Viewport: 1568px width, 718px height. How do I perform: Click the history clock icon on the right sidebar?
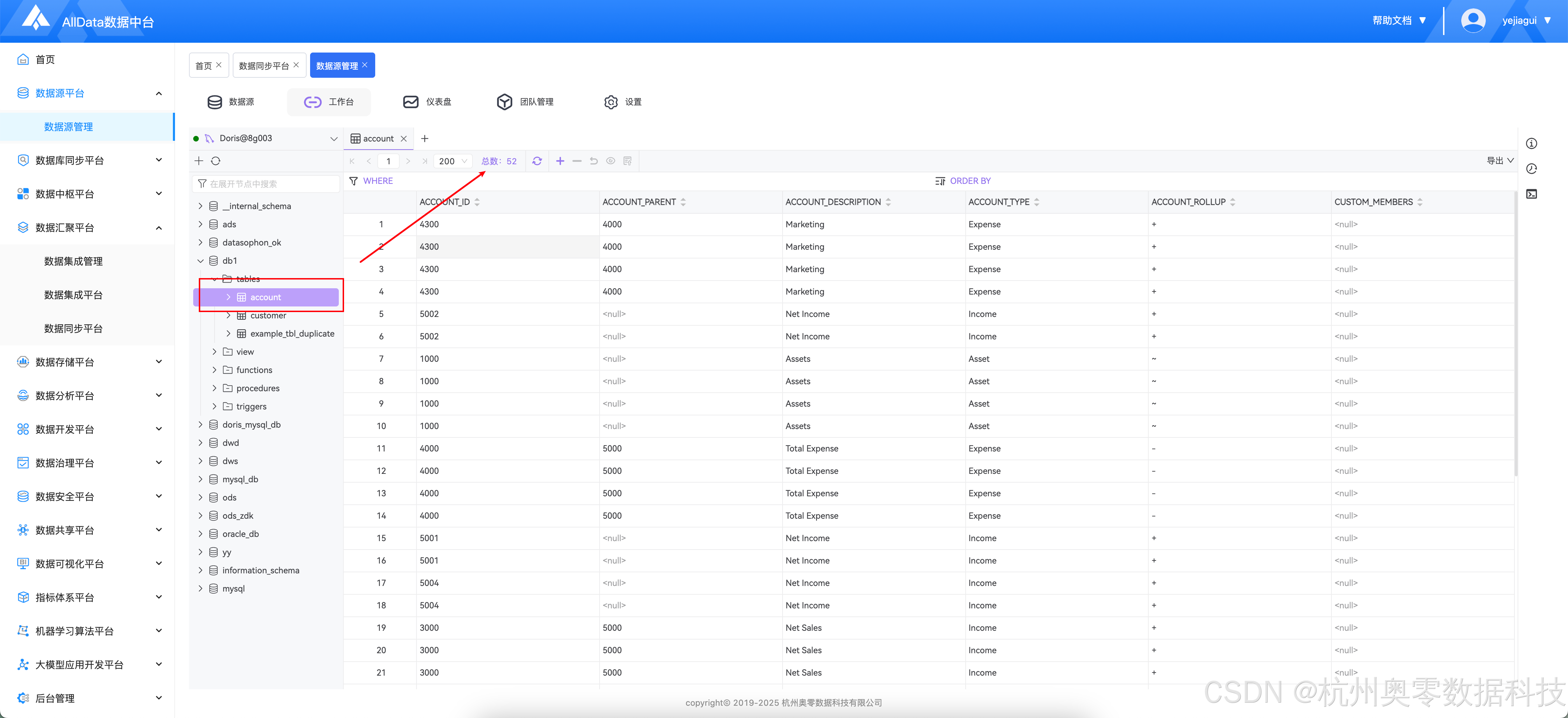[x=1531, y=169]
